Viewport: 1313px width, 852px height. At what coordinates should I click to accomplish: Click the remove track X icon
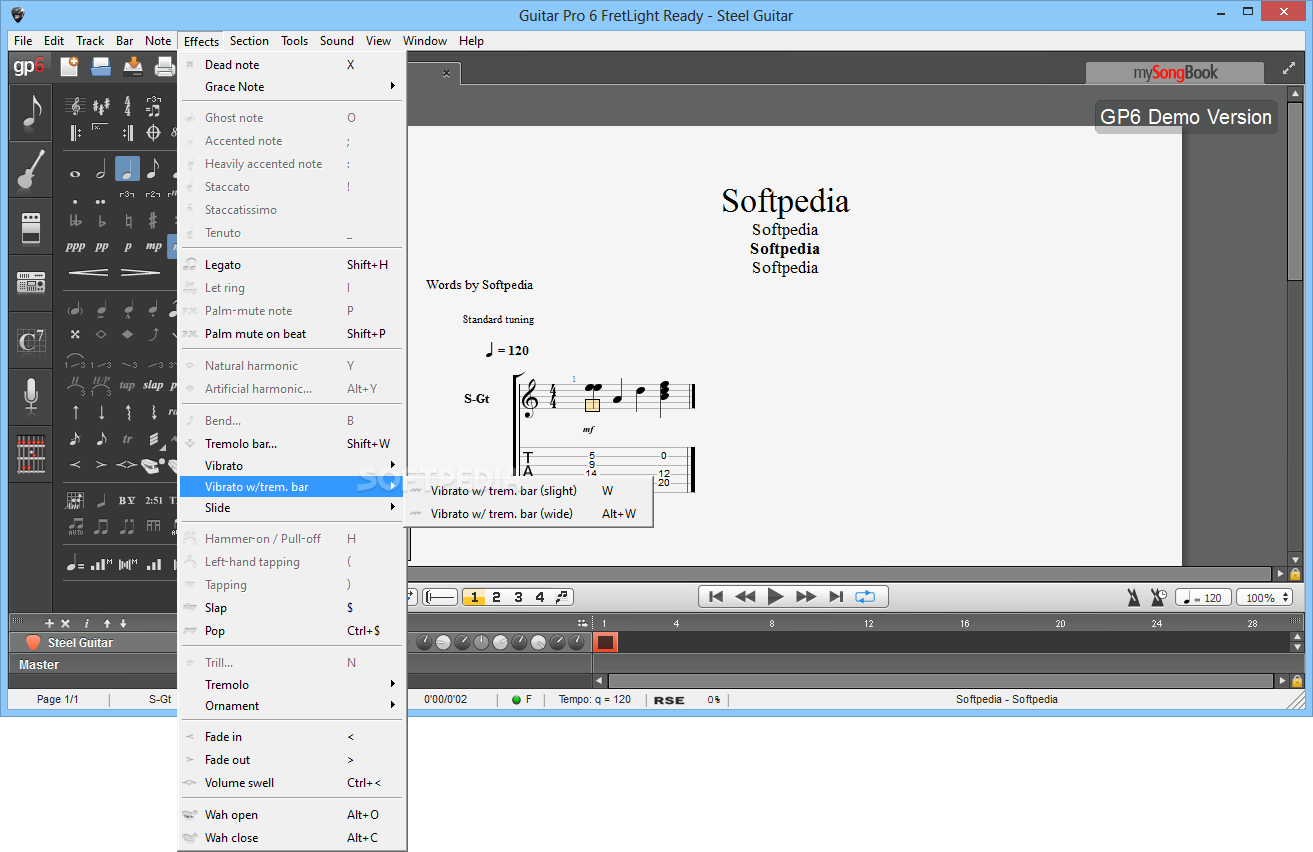coord(65,623)
